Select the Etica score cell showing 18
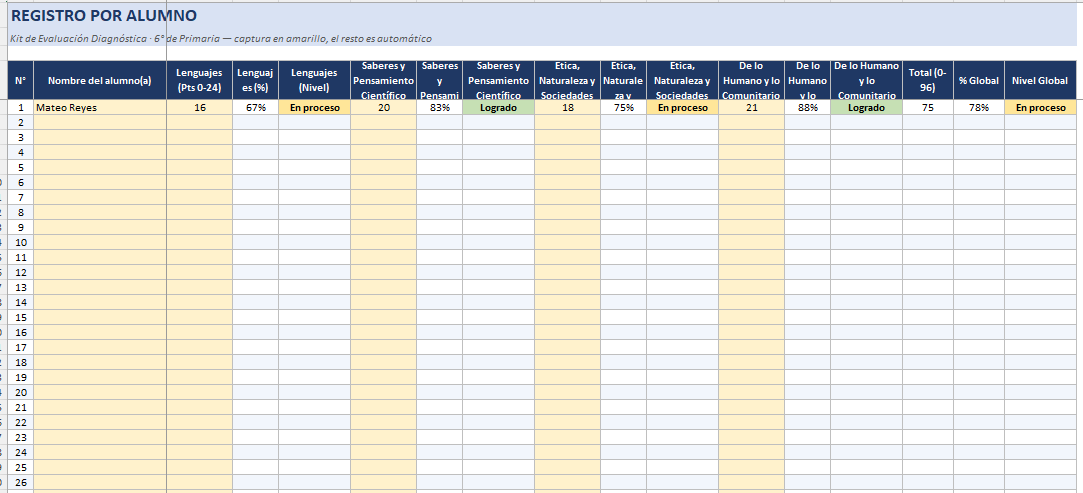The height and width of the screenshot is (493, 1083). click(x=567, y=108)
